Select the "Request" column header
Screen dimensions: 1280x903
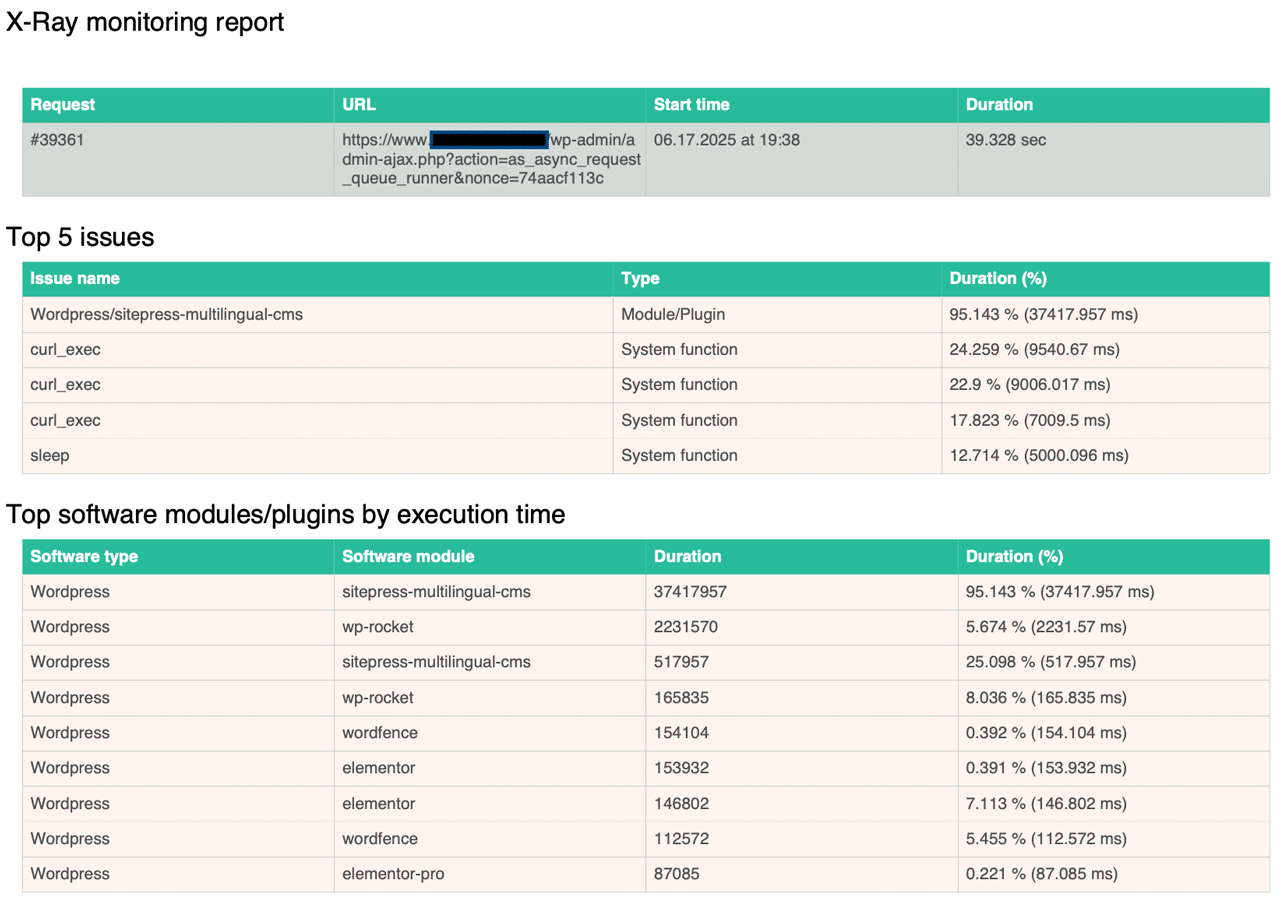178,105
